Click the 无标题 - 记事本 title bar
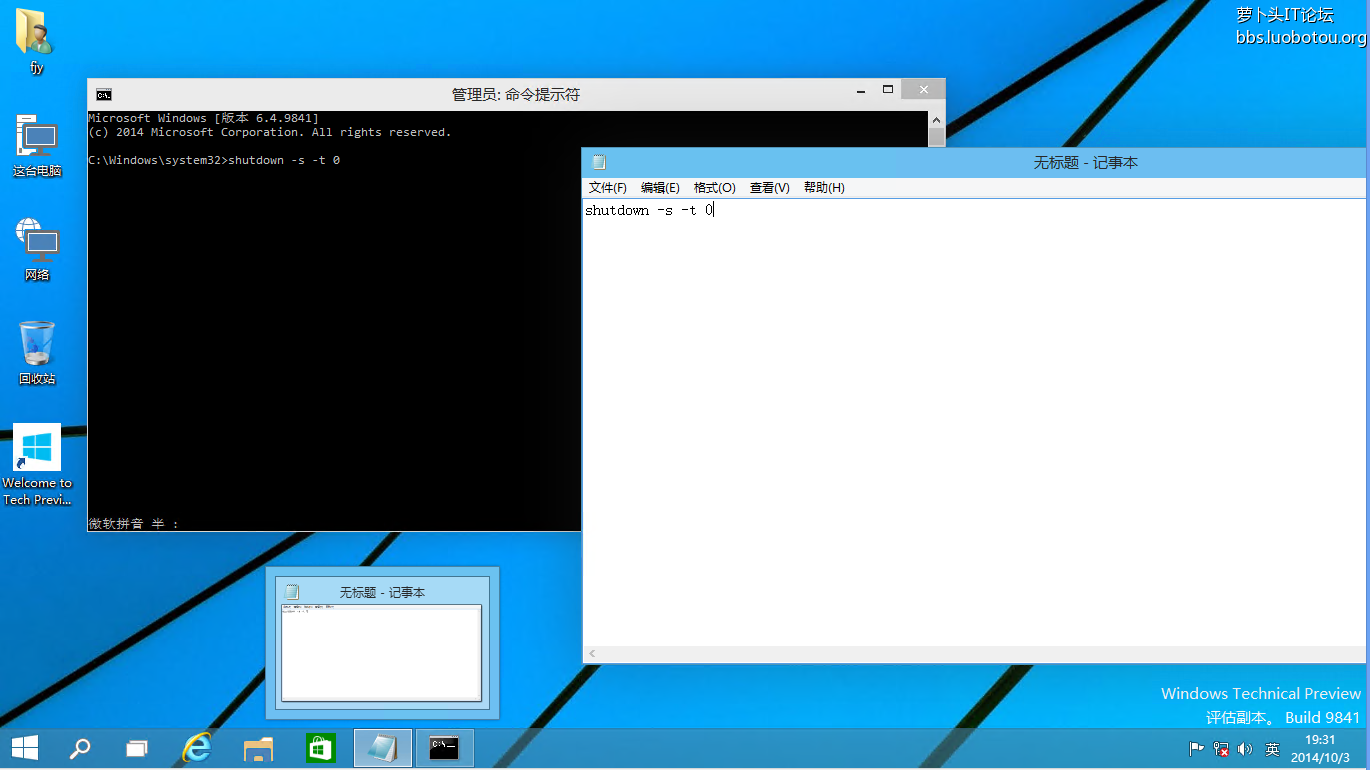 973,162
